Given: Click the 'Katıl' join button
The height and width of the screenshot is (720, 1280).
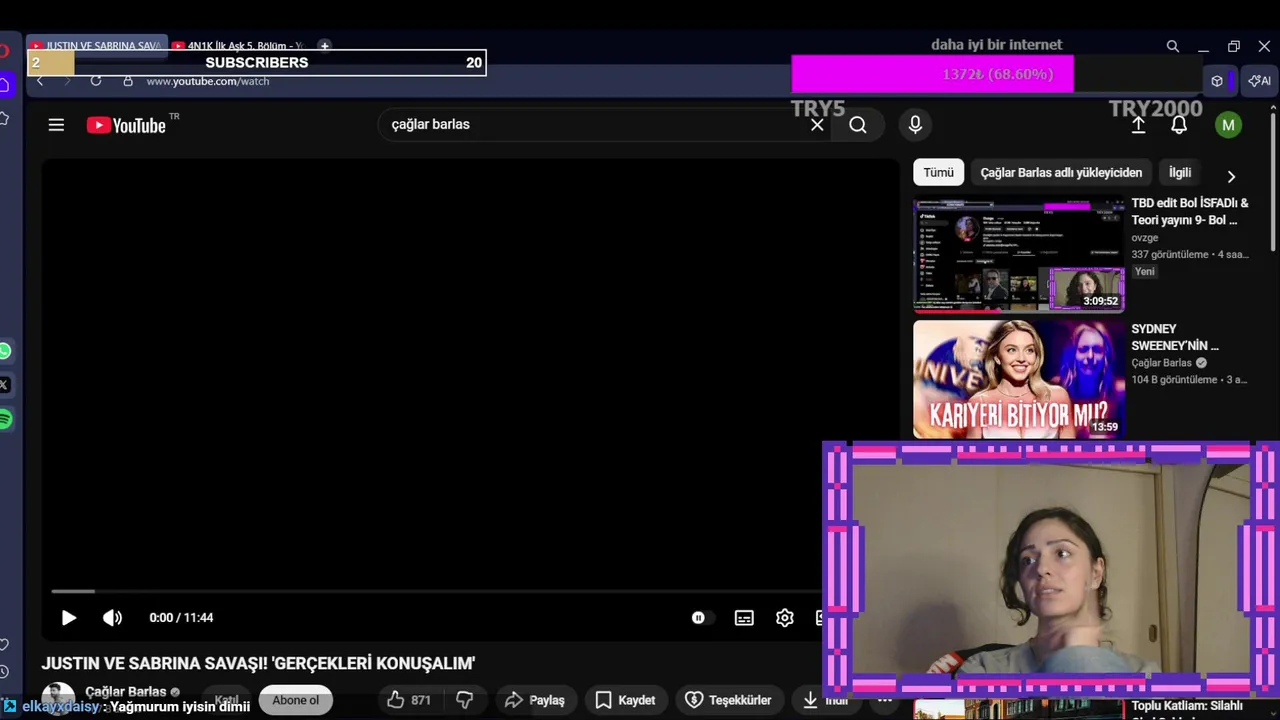Looking at the screenshot, I should pyautogui.click(x=226, y=700).
